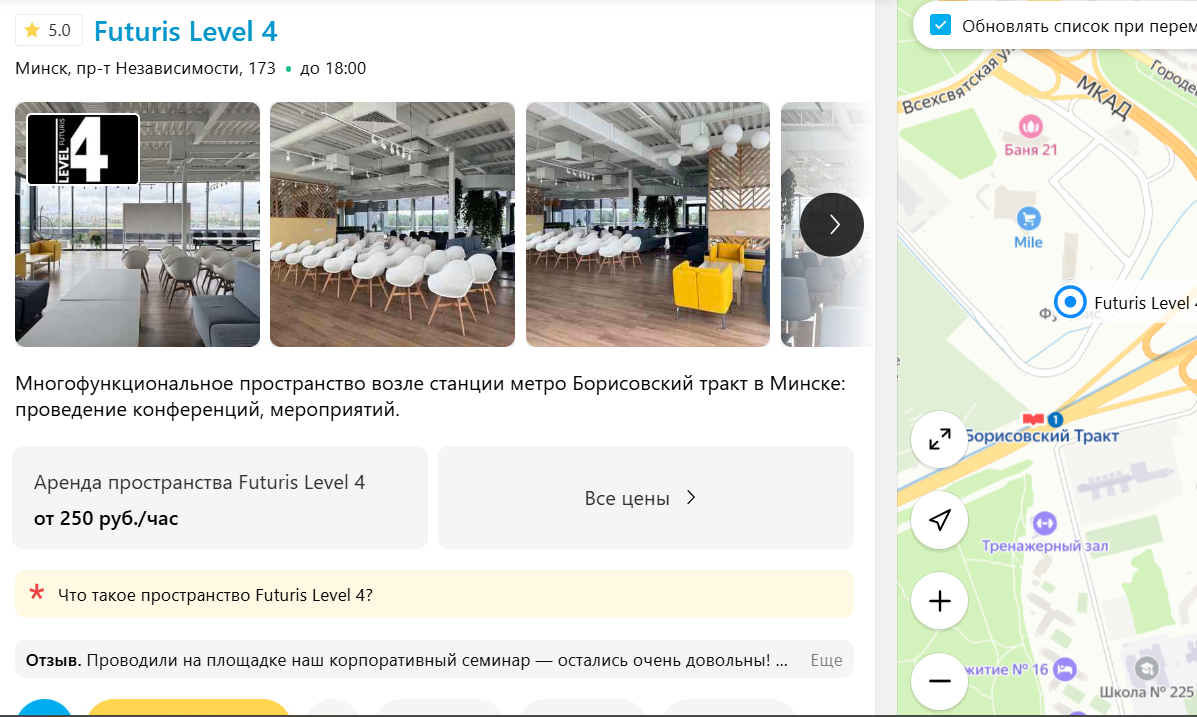Screen dimensions: 1197x717
Task: Click the 5.0 star rating badge
Action: click(x=49, y=31)
